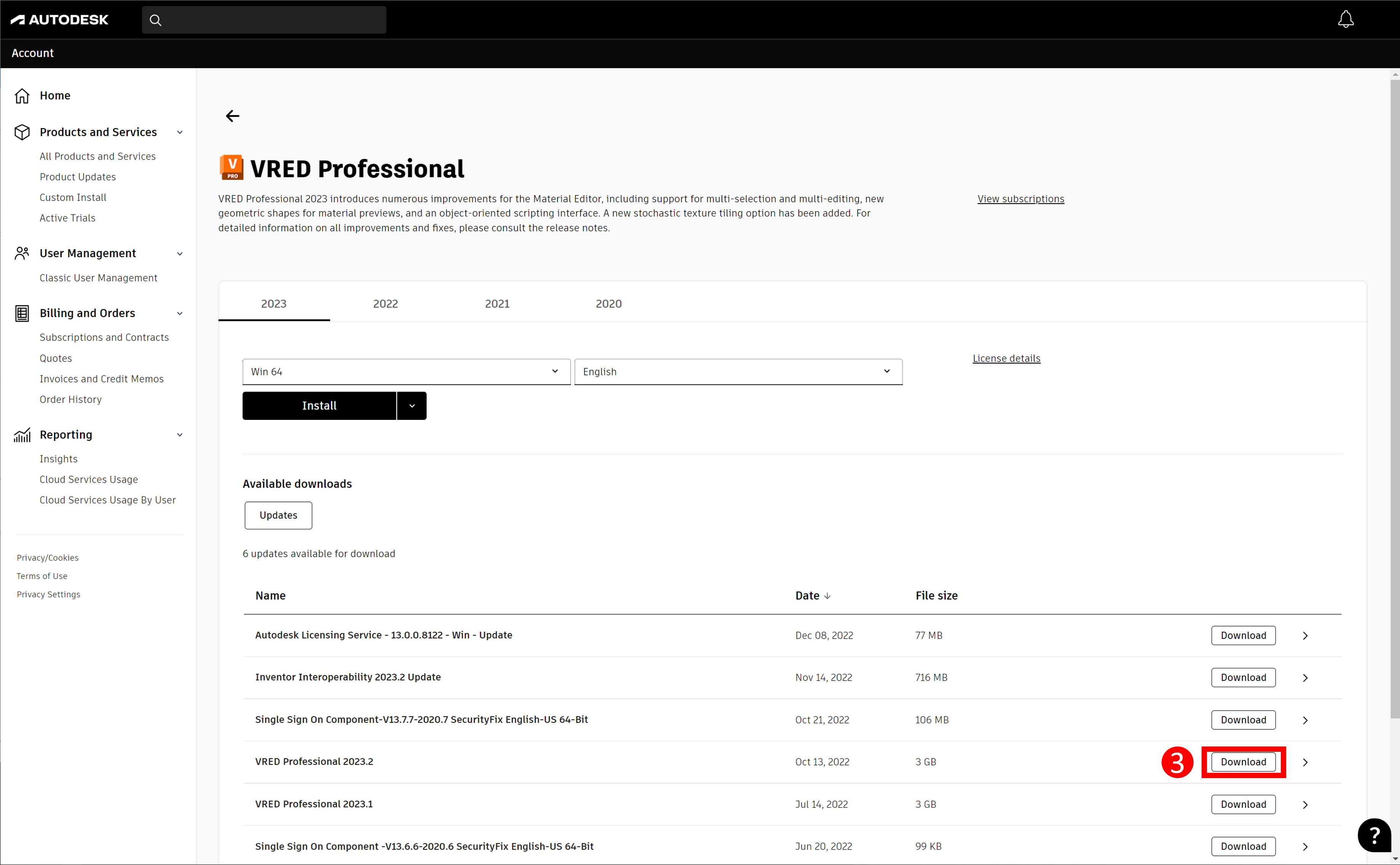Open the help question mark bubble
The height and width of the screenshot is (865, 1400).
point(1374,835)
